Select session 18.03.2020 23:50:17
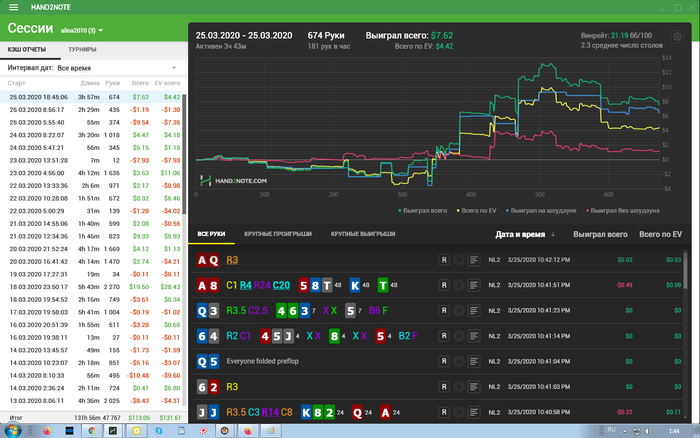Image resolution: width=700 pixels, height=438 pixels. coord(93,287)
